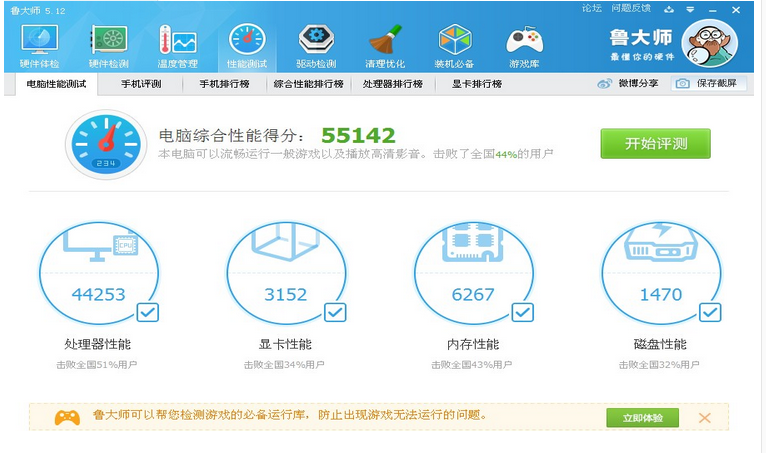
Task: Open the 问题反馈 feedback link
Action: coord(631,8)
